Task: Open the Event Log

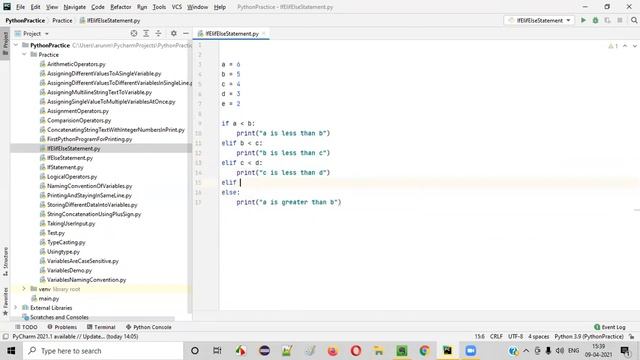Action: (x=610, y=327)
